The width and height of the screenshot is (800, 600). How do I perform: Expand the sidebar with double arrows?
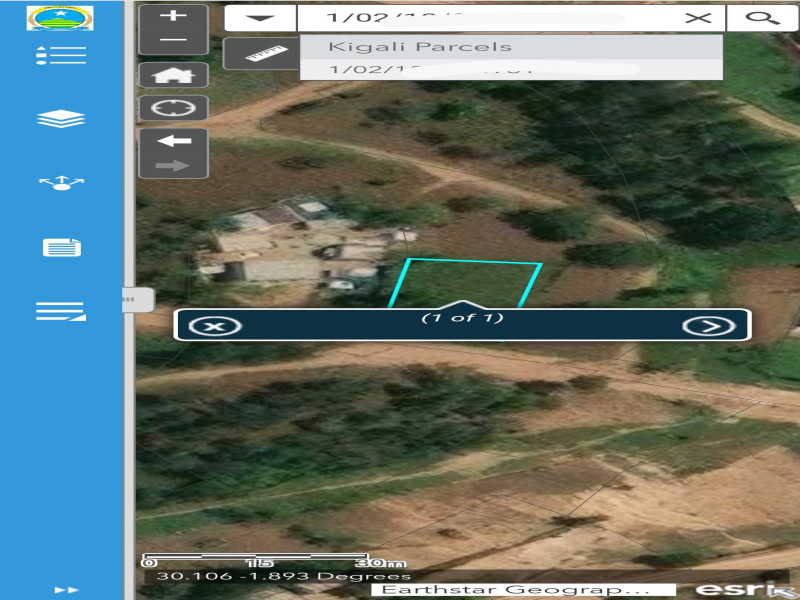(x=66, y=590)
